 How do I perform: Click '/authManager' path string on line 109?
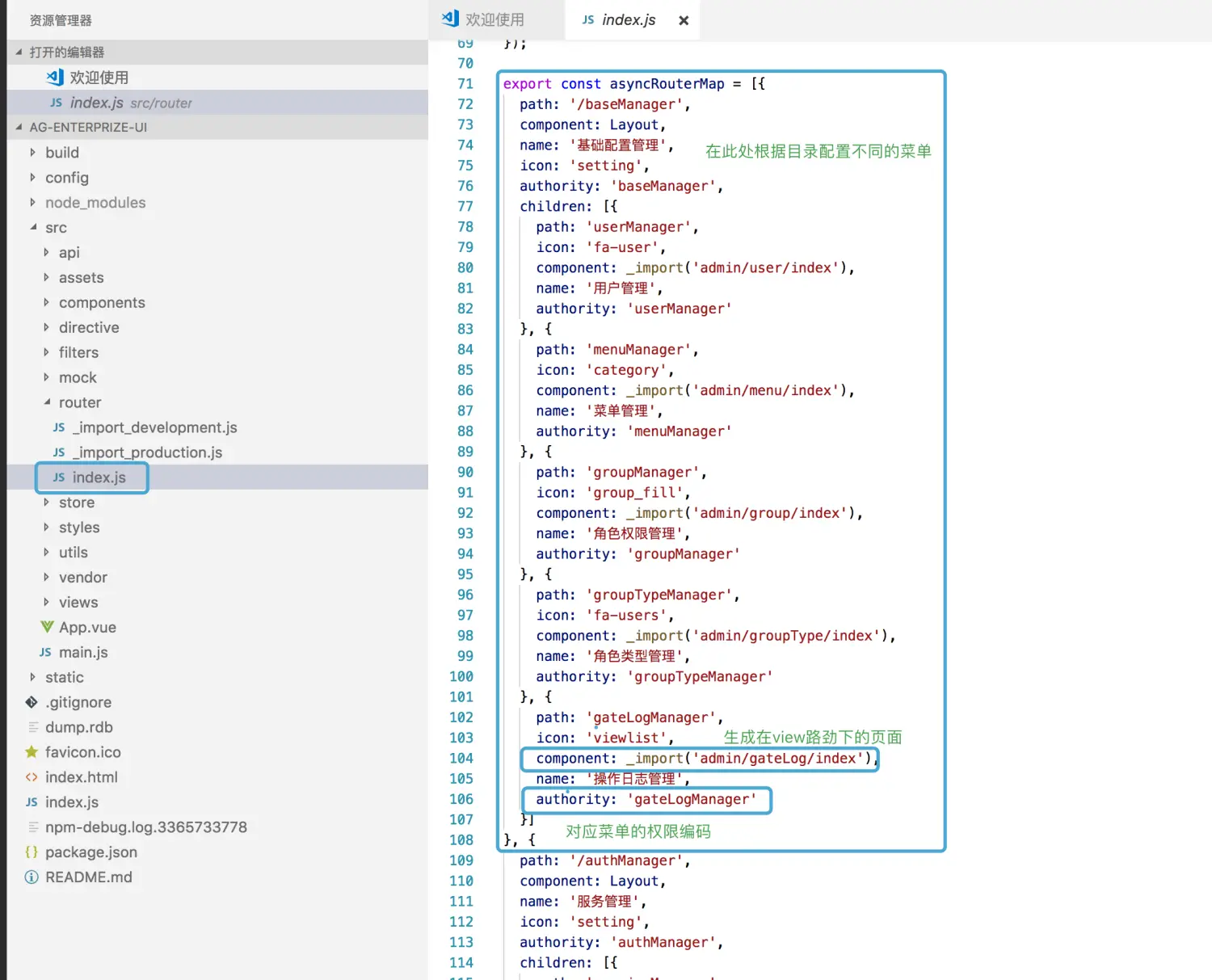[625, 860]
